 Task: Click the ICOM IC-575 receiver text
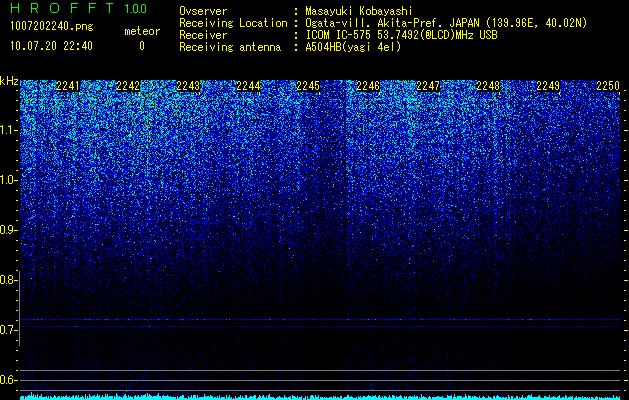(x=401, y=35)
